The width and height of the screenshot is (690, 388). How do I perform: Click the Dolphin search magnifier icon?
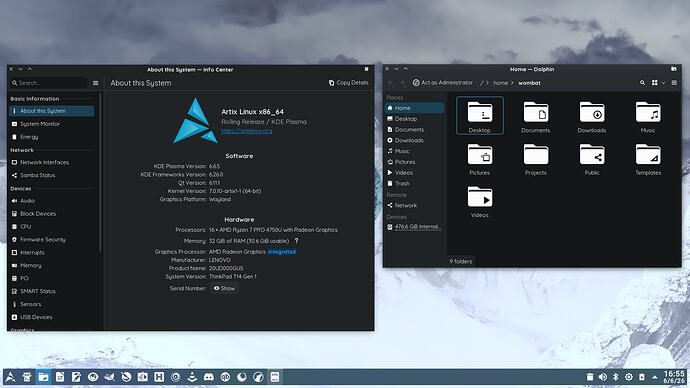pos(642,83)
